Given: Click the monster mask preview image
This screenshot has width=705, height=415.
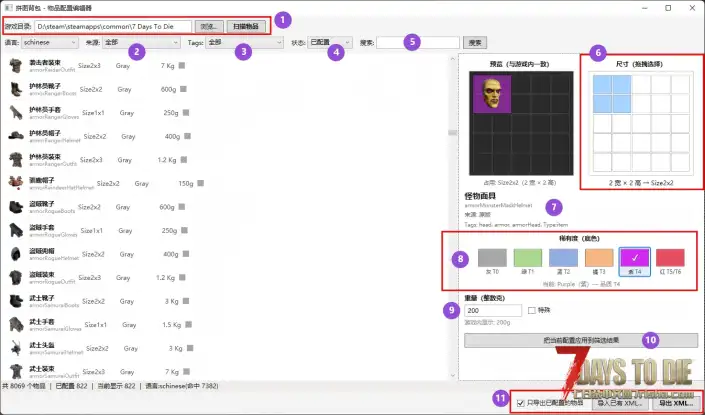Looking at the screenshot, I should pyautogui.click(x=492, y=94).
